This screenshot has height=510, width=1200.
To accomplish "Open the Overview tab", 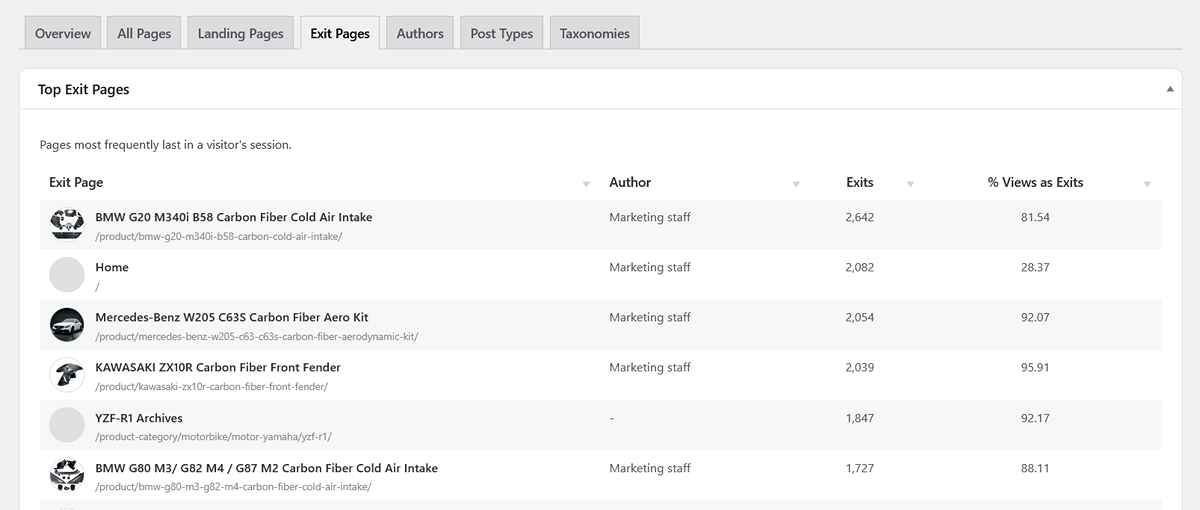I will pyautogui.click(x=63, y=33).
